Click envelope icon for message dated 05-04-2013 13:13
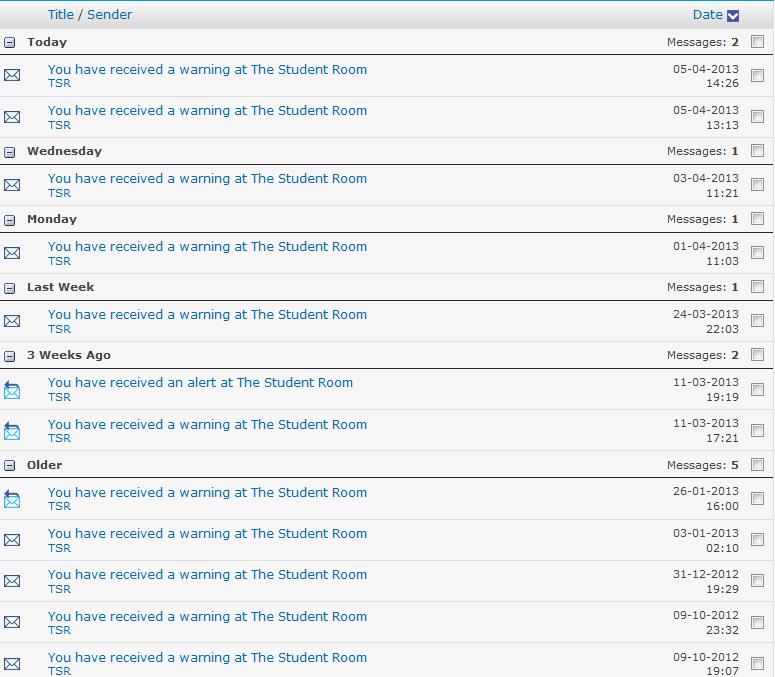This screenshot has height=677, width=775. tap(12, 117)
